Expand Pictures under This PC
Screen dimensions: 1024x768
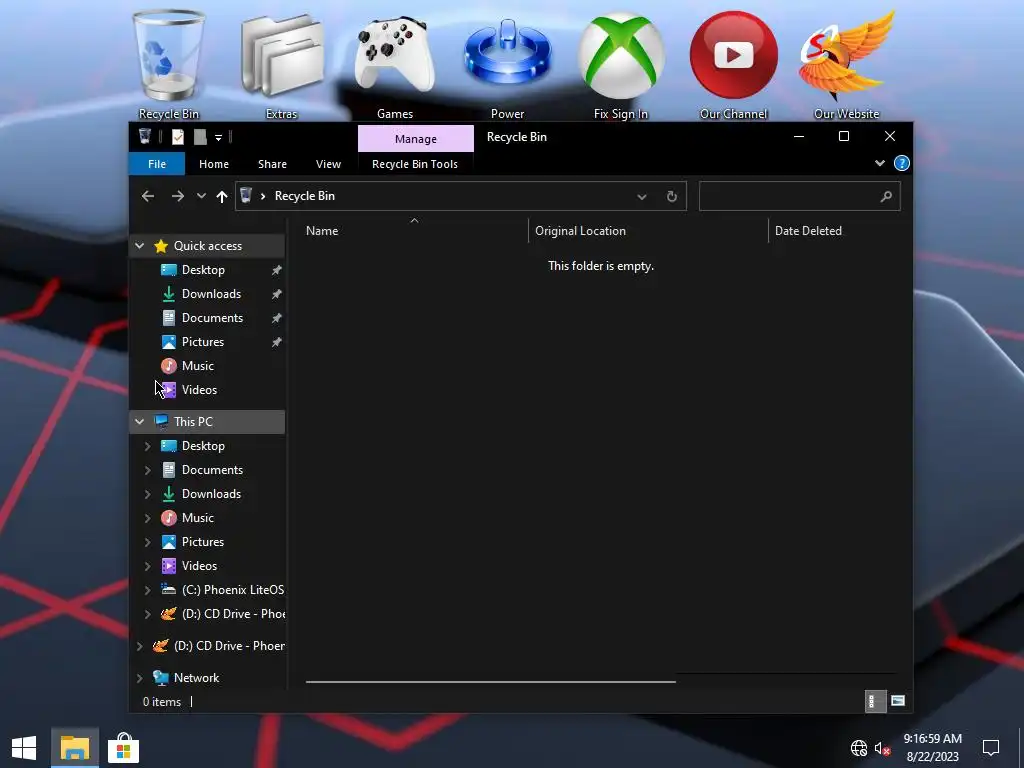(x=148, y=542)
